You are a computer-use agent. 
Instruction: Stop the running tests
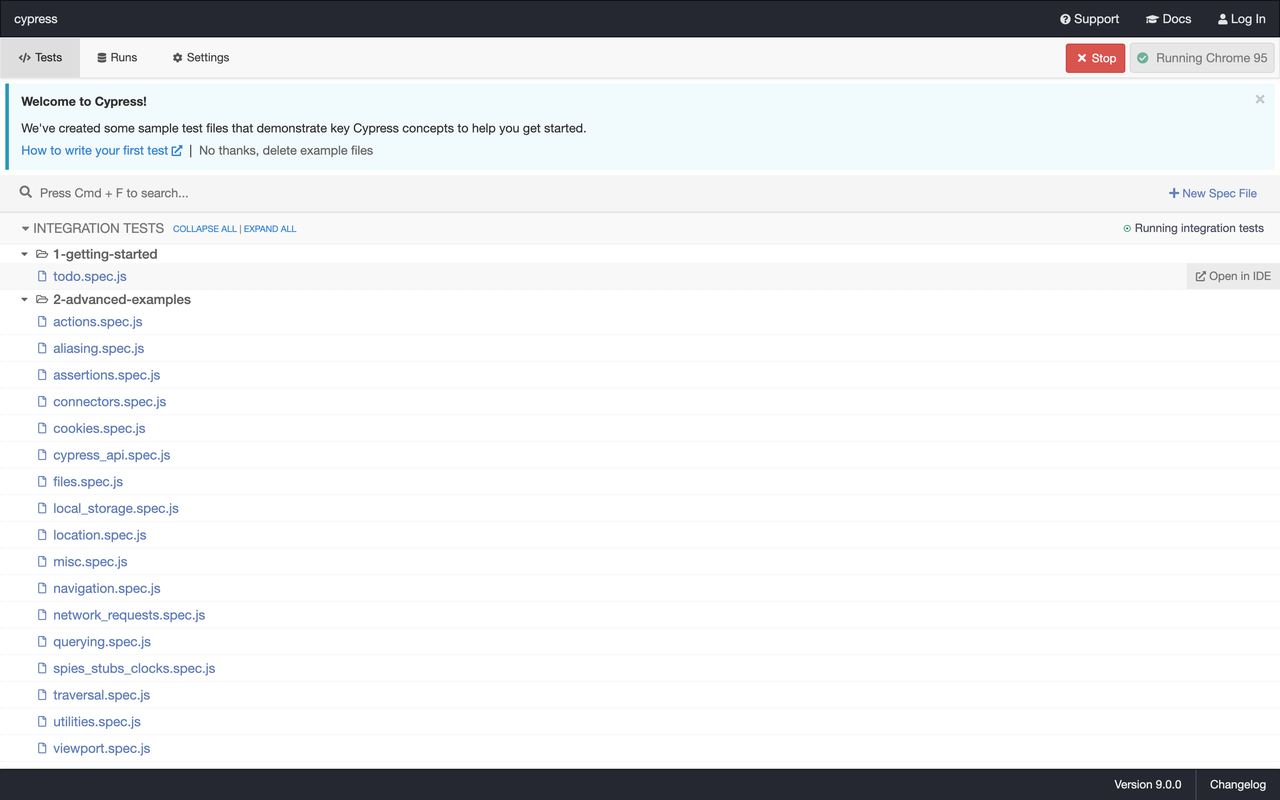pyautogui.click(x=1095, y=58)
